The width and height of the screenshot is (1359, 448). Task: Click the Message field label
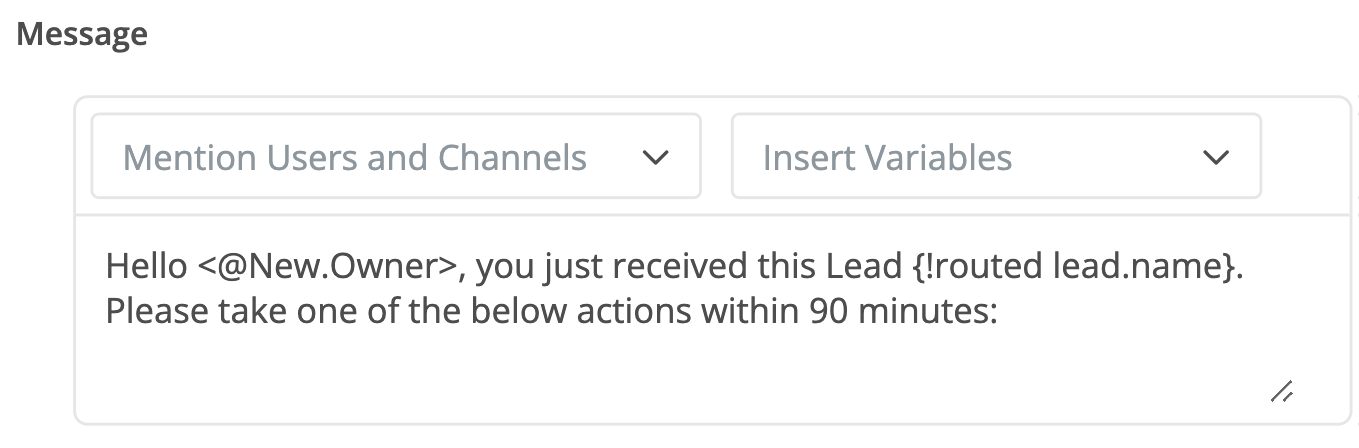[82, 34]
